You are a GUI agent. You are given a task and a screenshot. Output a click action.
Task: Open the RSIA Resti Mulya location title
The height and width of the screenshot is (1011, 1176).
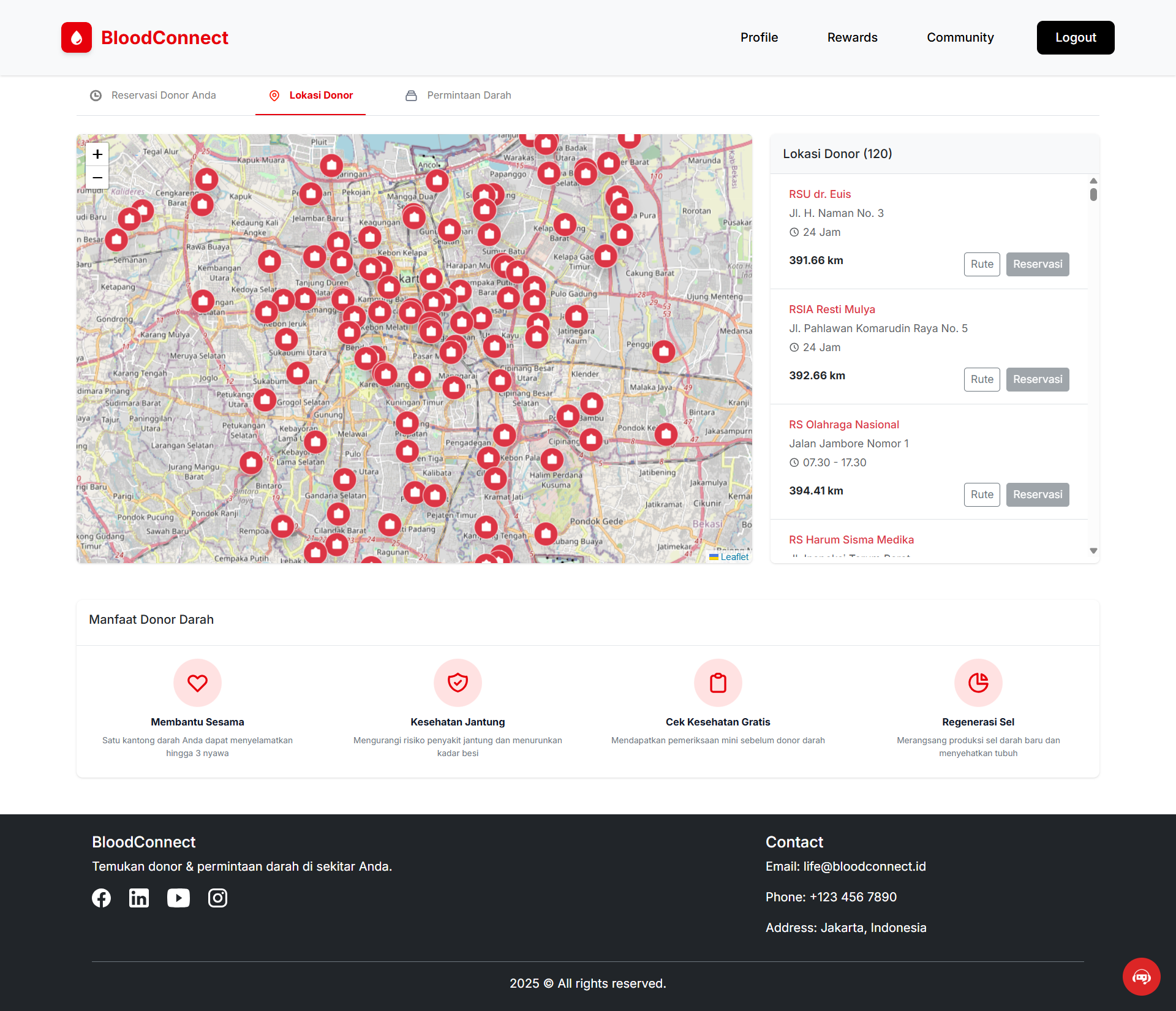[x=832, y=309]
